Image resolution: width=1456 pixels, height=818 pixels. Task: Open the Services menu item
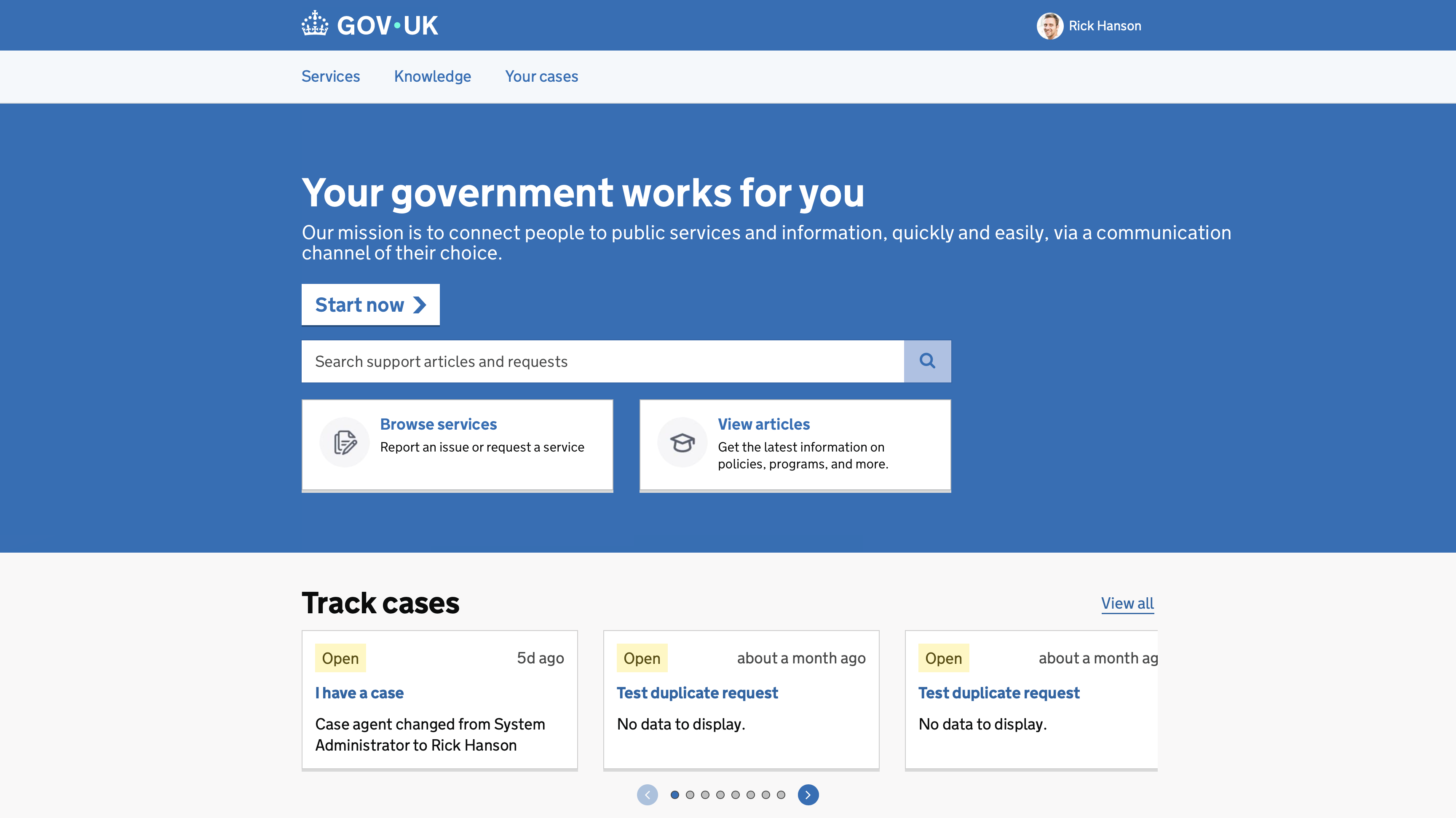pyautogui.click(x=331, y=76)
